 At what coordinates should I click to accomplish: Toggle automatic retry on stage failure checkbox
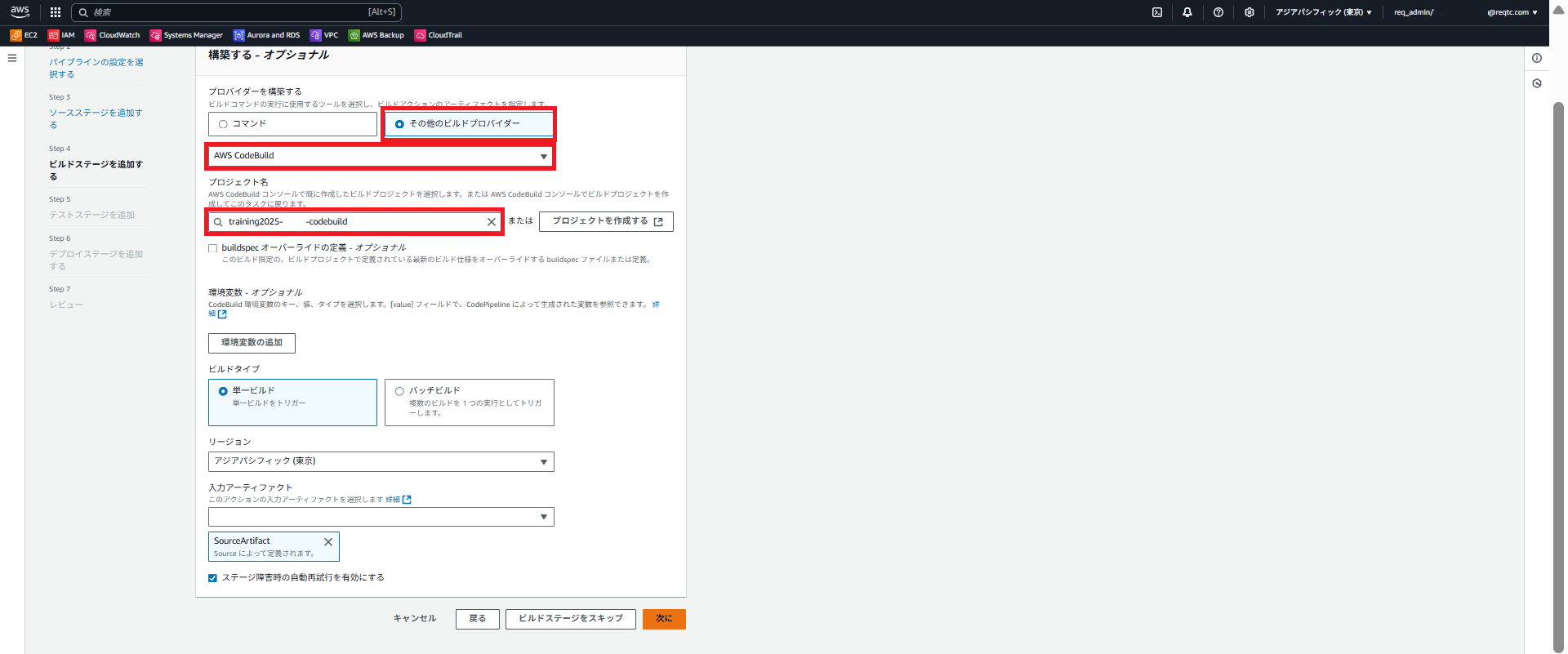point(212,578)
